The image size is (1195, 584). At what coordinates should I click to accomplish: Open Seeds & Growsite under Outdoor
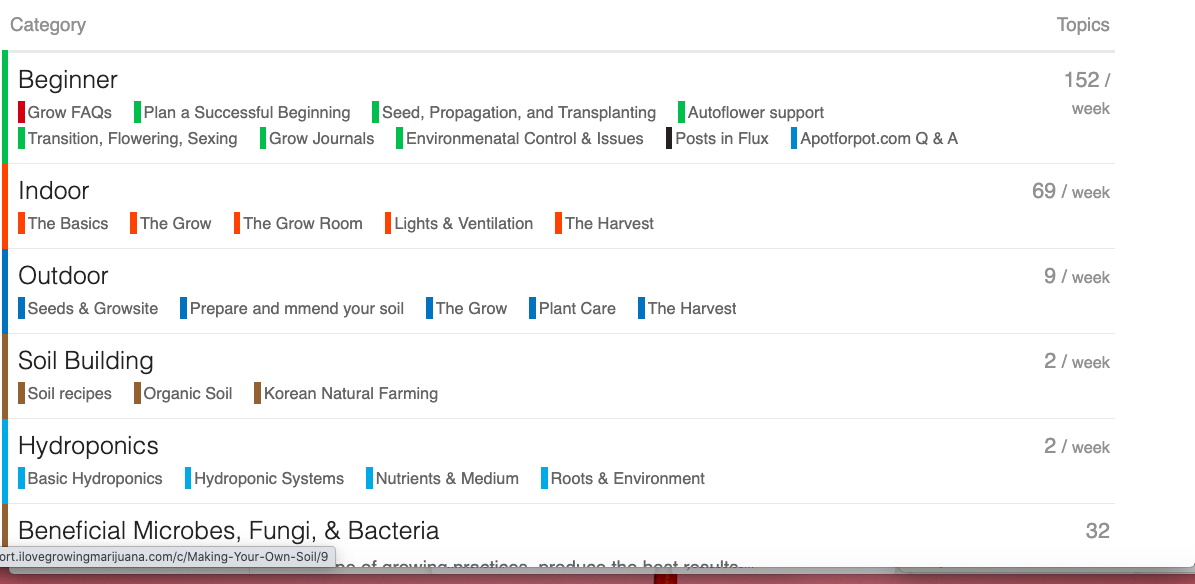(92, 309)
